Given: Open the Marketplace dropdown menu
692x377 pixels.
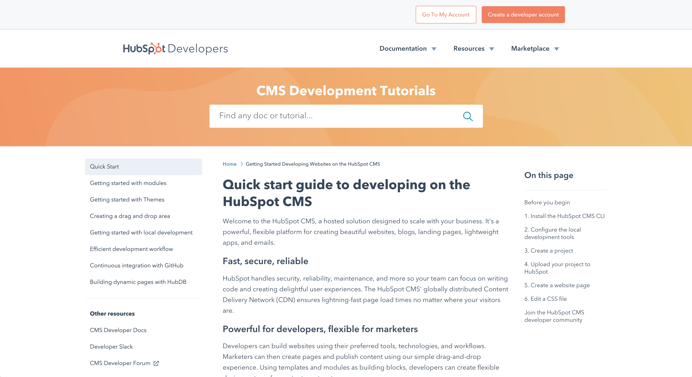Looking at the screenshot, I should tap(535, 49).
